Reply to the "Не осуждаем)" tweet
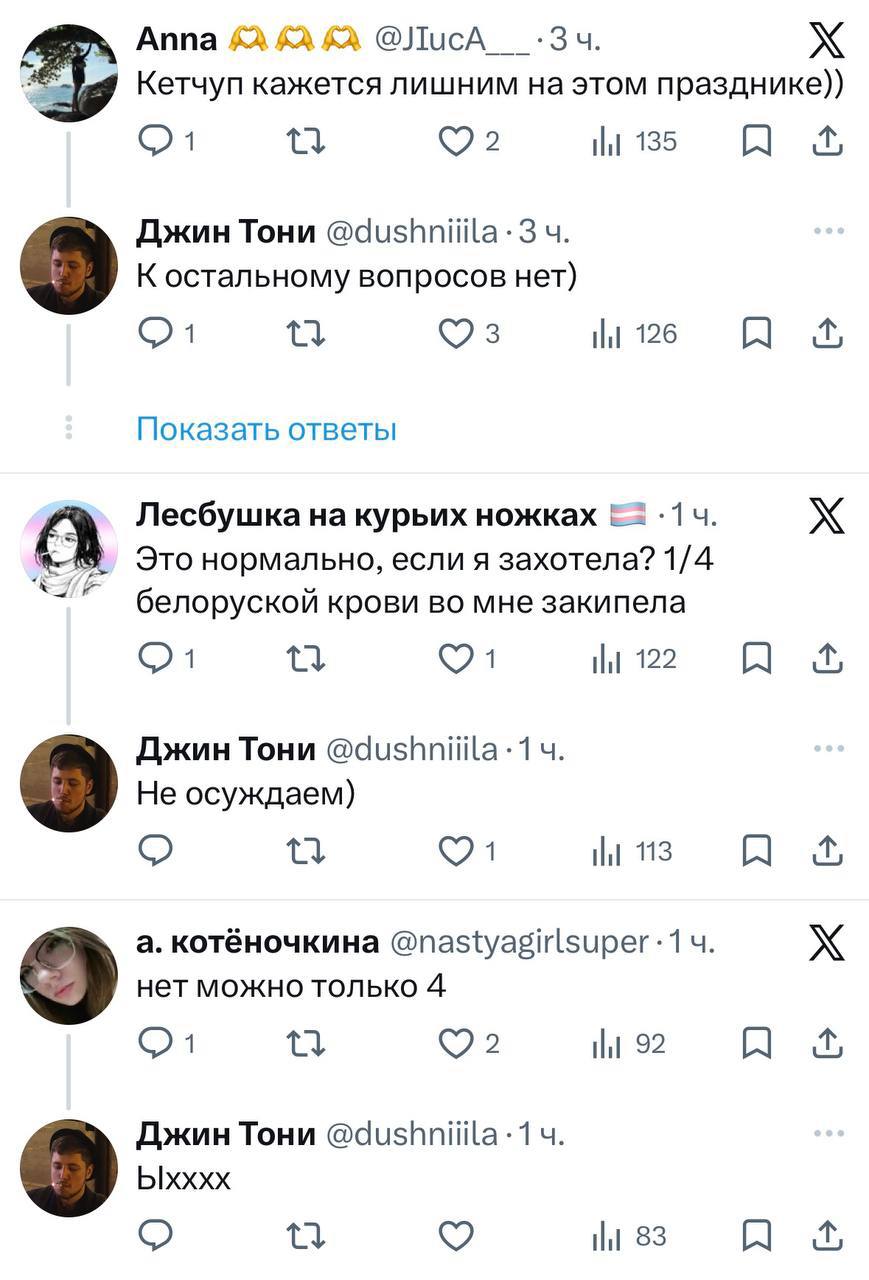Image resolution: width=869 pixels, height=1280 pixels. pyautogui.click(x=156, y=851)
